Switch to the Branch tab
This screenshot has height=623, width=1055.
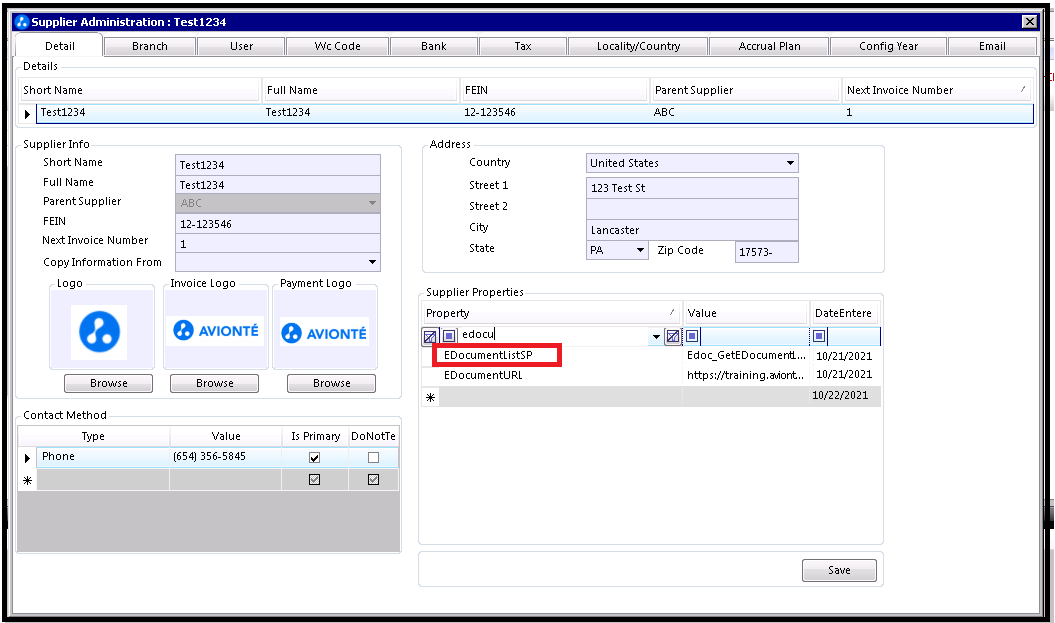pyautogui.click(x=150, y=46)
